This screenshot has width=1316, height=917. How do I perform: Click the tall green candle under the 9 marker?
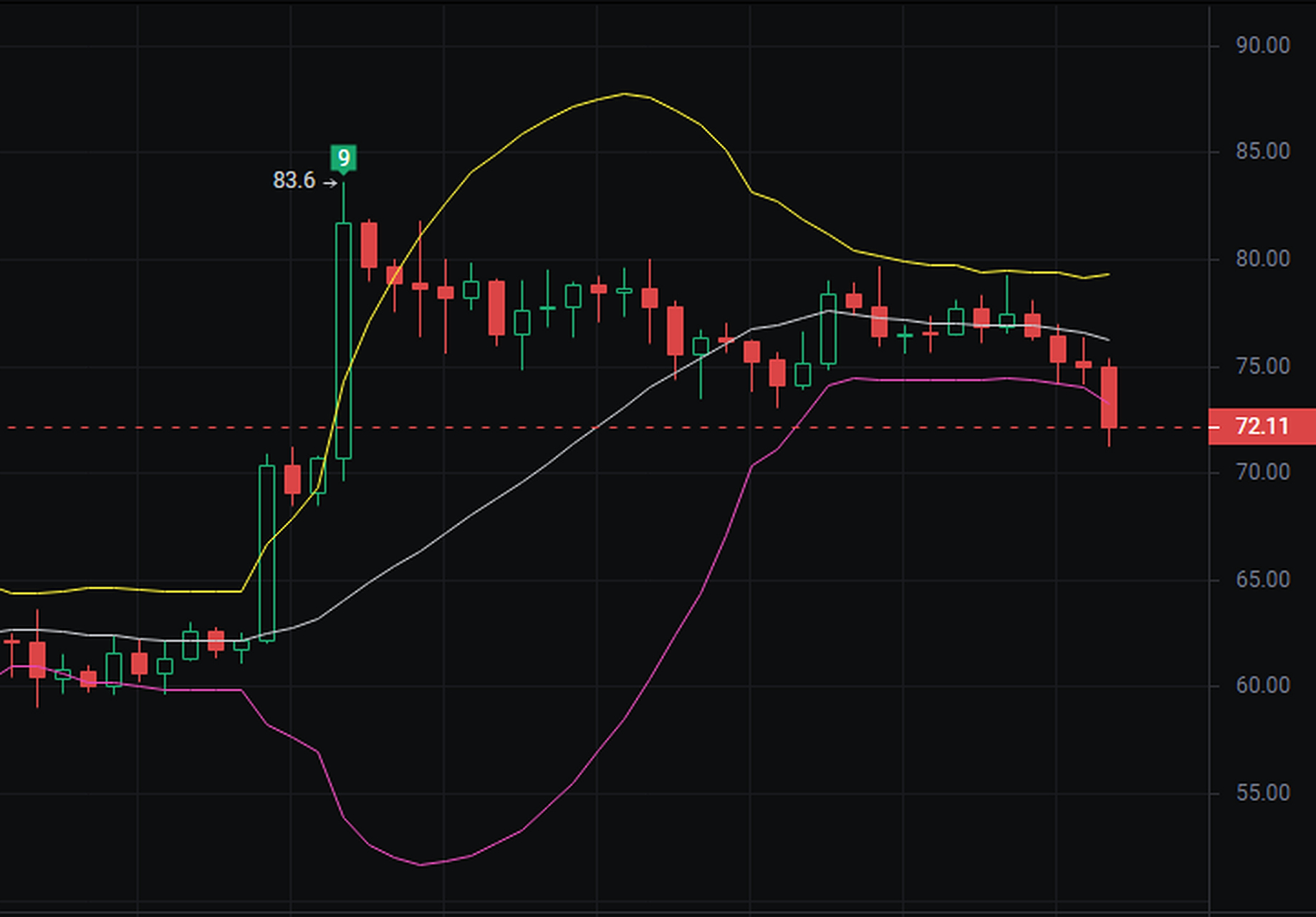[x=344, y=340]
